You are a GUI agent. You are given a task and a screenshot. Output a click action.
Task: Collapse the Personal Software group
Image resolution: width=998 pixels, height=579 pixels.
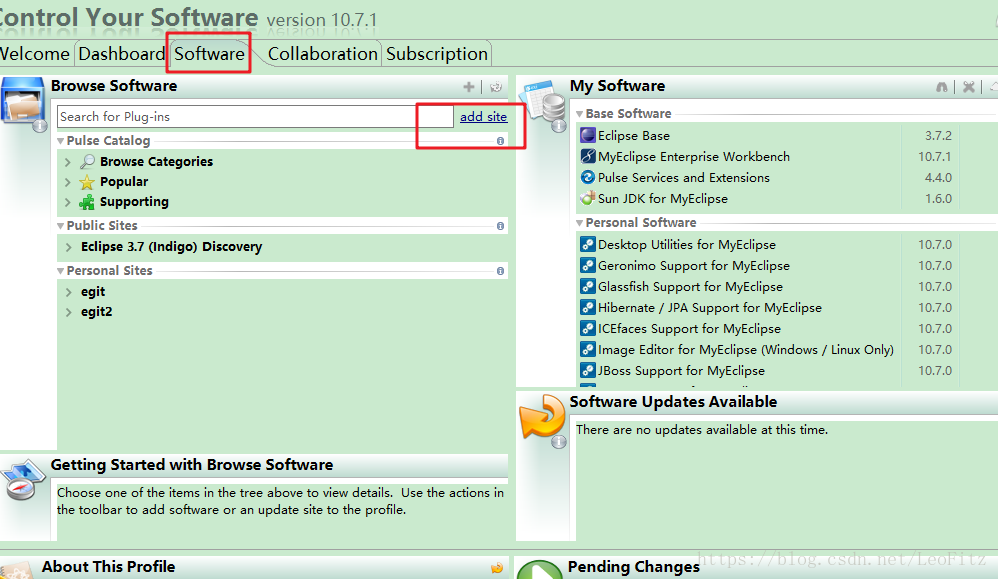click(580, 223)
